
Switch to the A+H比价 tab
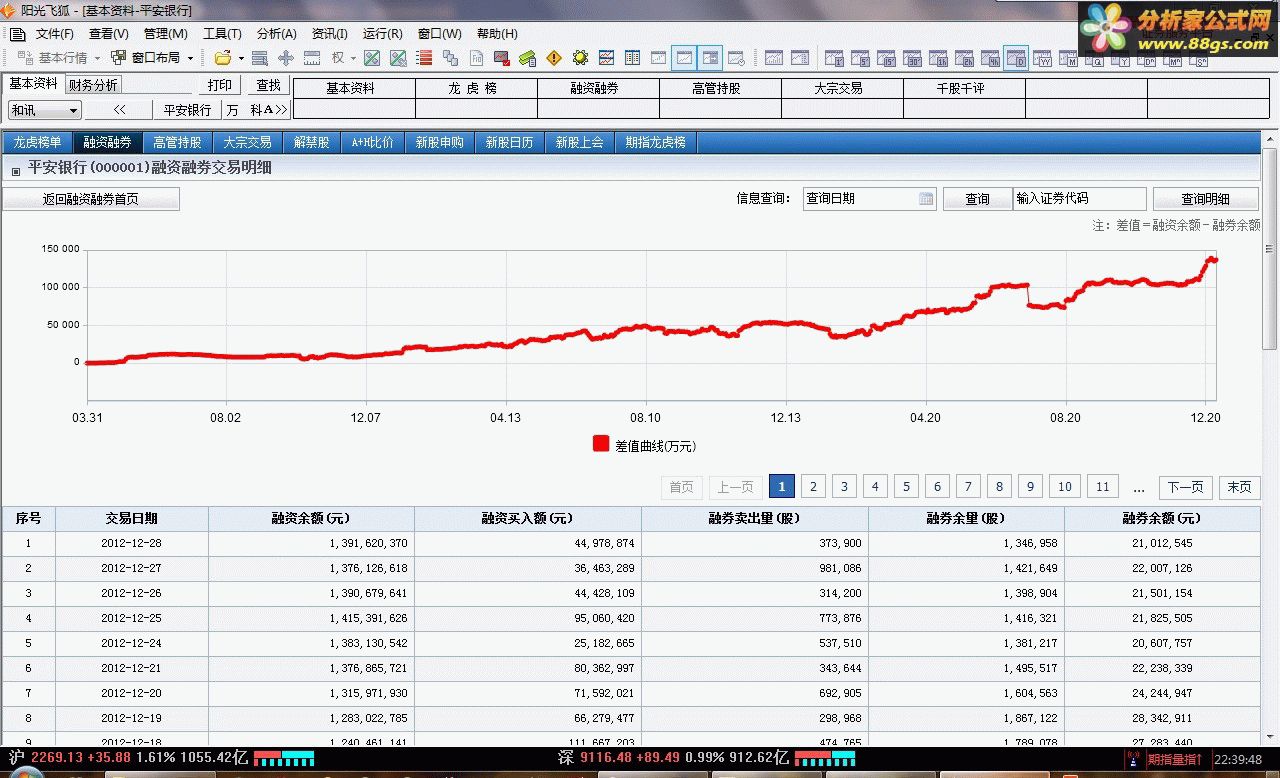pyautogui.click(x=372, y=142)
